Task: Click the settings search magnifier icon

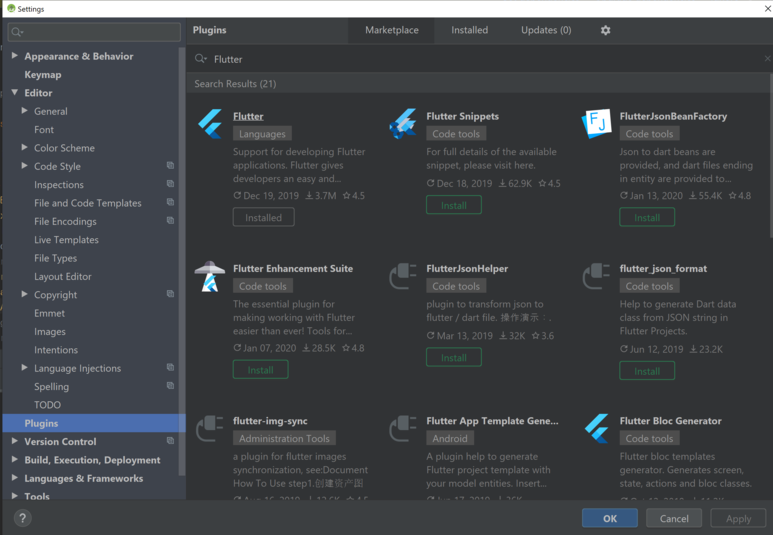Action: tap(17, 32)
